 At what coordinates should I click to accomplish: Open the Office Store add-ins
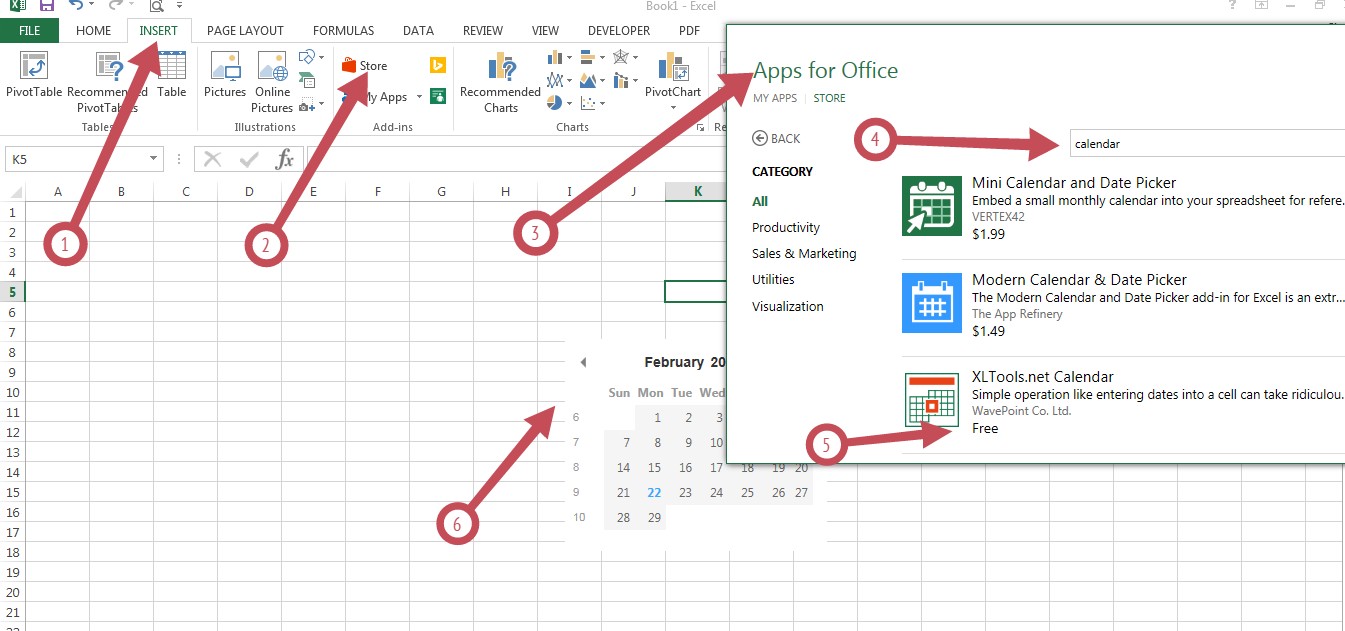click(364, 66)
